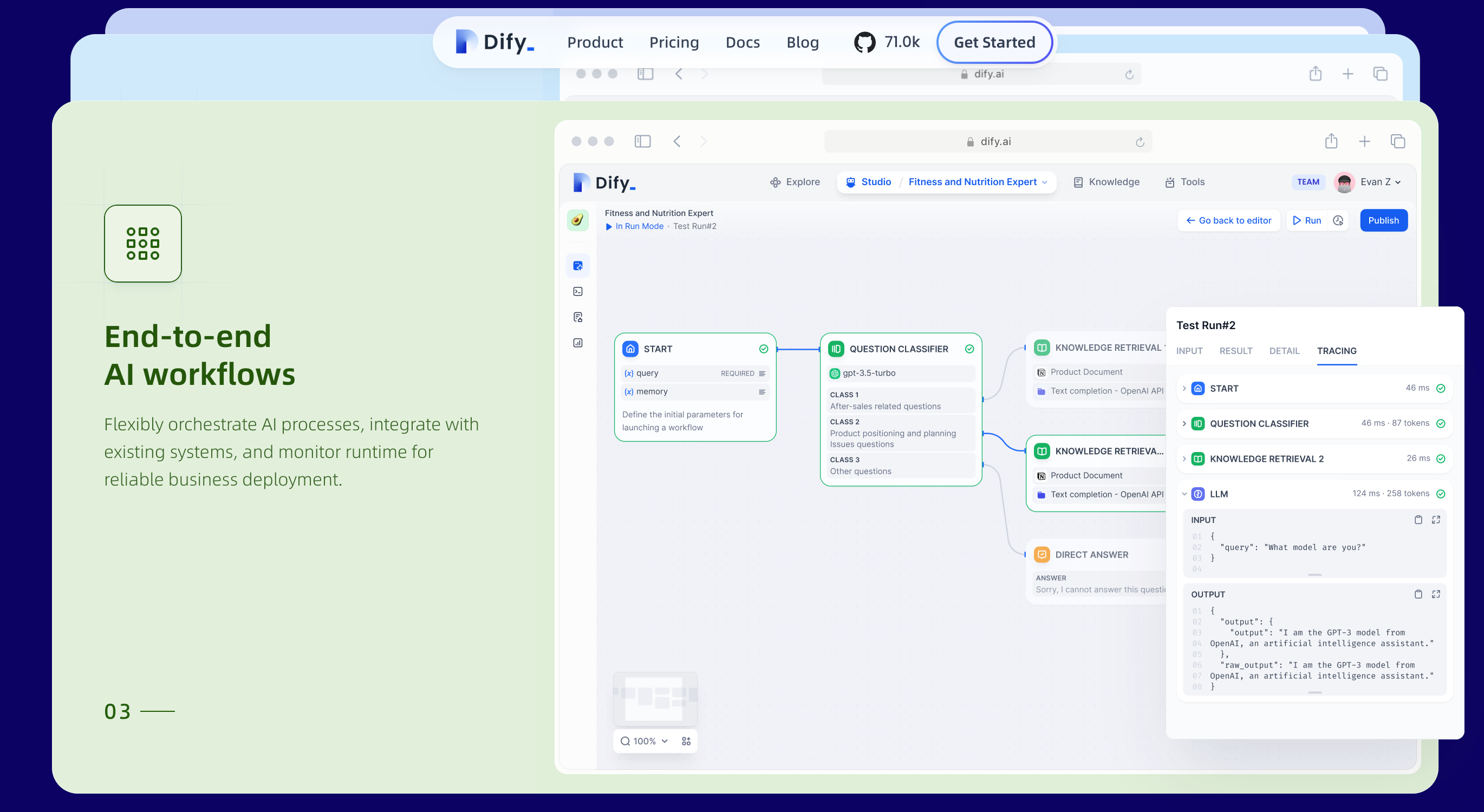Click the START node home icon
Screen dimensions: 1484x812
[x=630, y=349]
